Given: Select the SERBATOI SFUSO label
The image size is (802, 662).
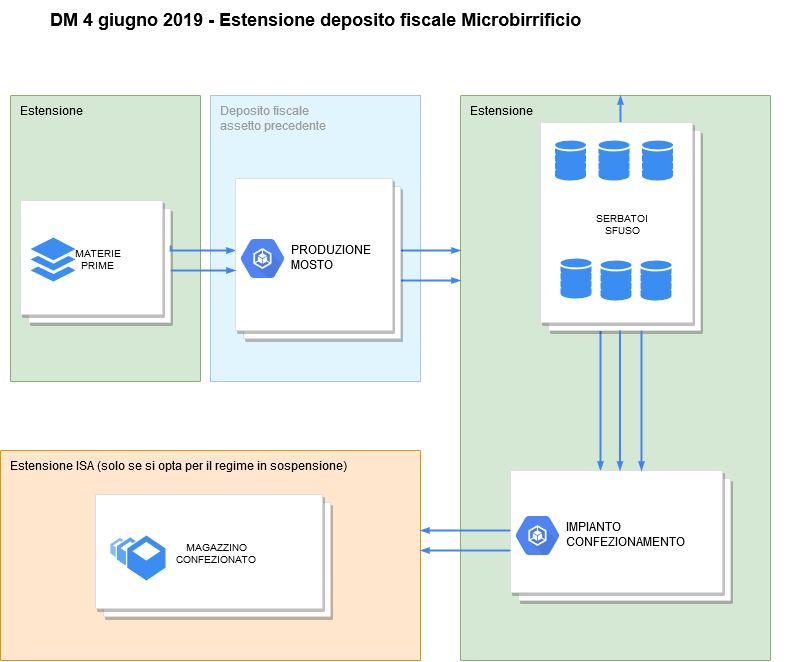Looking at the screenshot, I should 622,225.
